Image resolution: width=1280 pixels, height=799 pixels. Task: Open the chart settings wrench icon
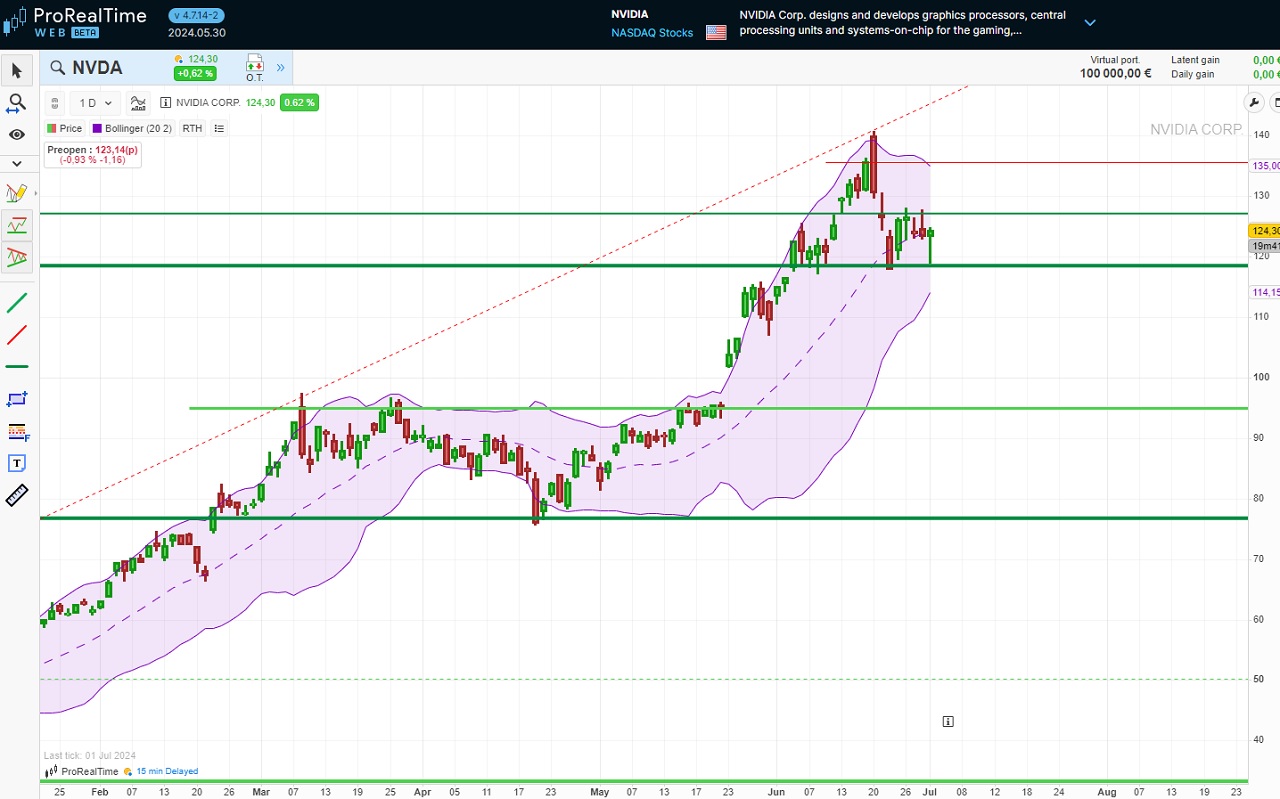(x=1254, y=102)
